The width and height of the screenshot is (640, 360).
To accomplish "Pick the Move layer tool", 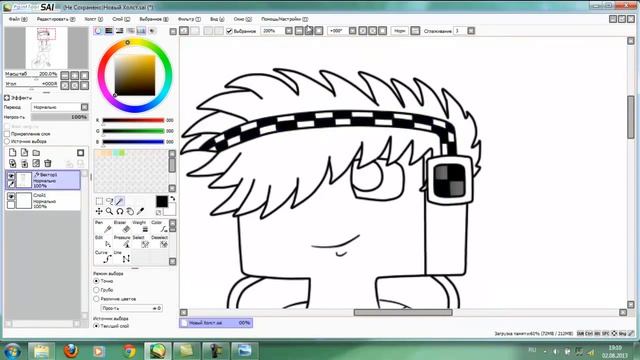I will (x=99, y=211).
